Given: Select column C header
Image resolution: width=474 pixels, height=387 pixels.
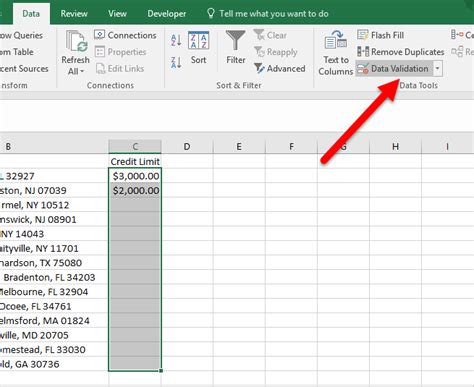Looking at the screenshot, I should [x=135, y=146].
